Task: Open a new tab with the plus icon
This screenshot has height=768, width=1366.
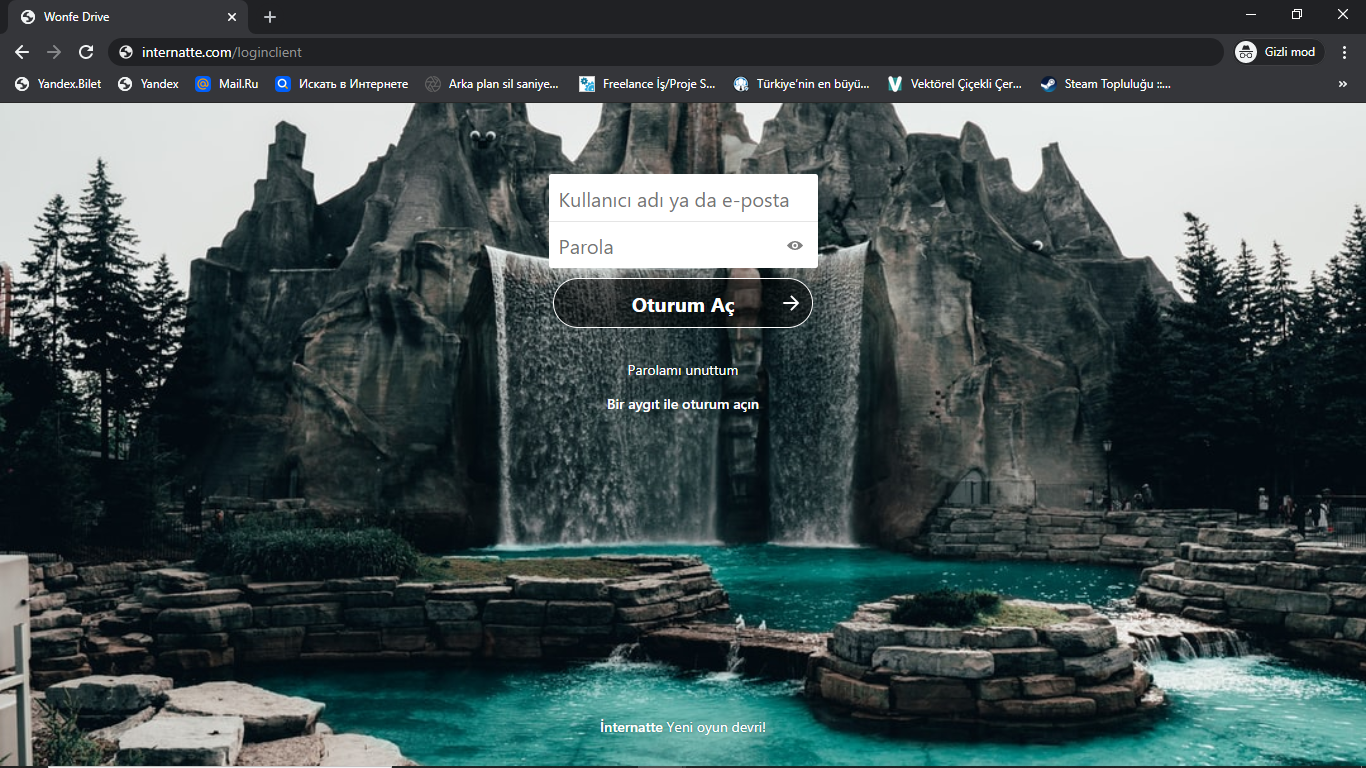Action: pos(270,17)
